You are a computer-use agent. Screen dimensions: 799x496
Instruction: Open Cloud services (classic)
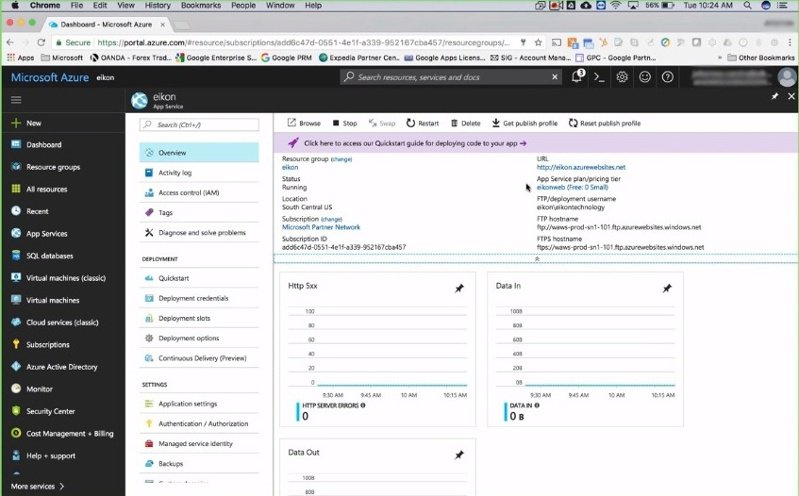click(63, 322)
